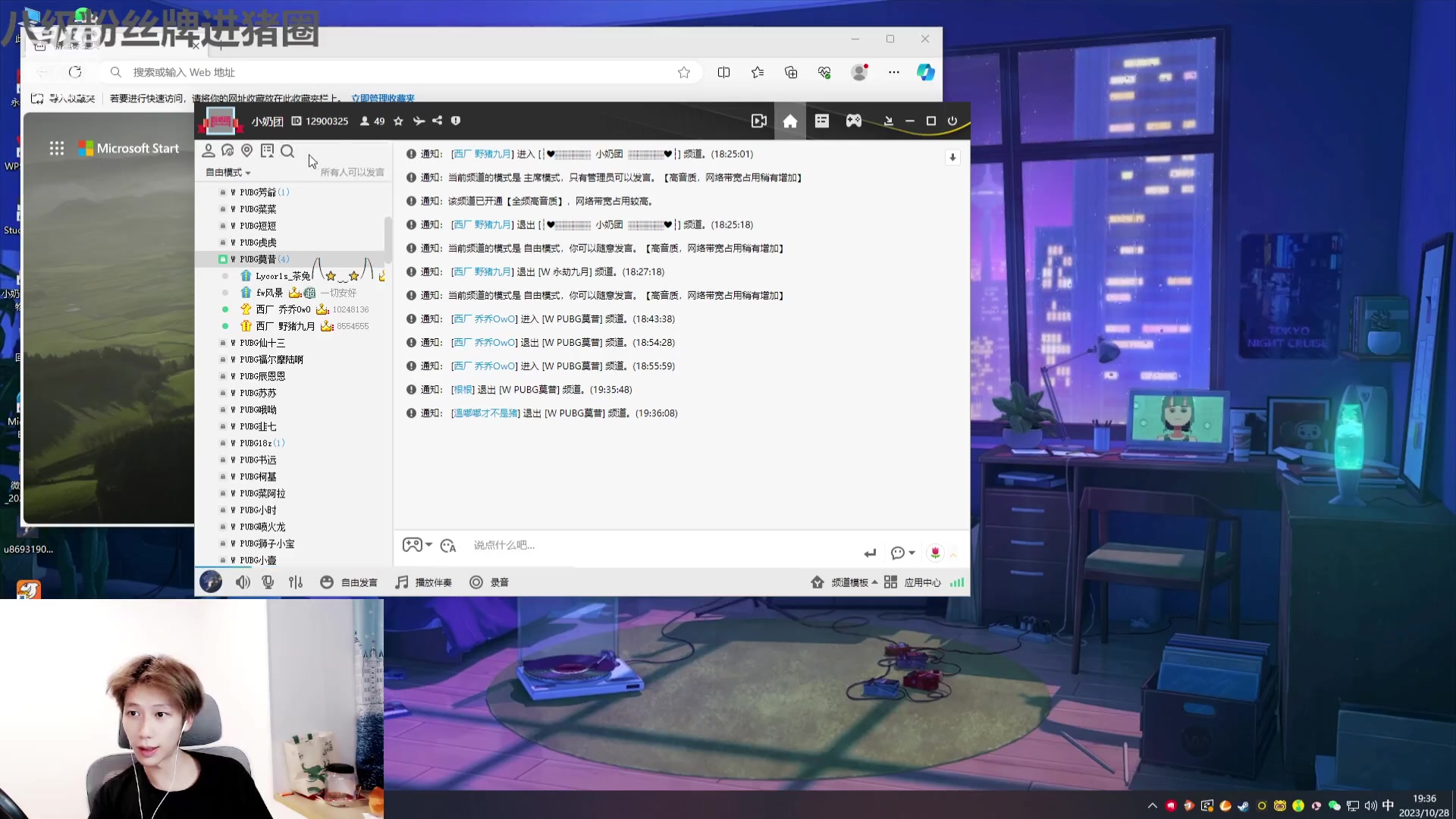This screenshot has width=1456, height=819.
Task: Click the emoji font icon in chat box
Action: pos(448,545)
